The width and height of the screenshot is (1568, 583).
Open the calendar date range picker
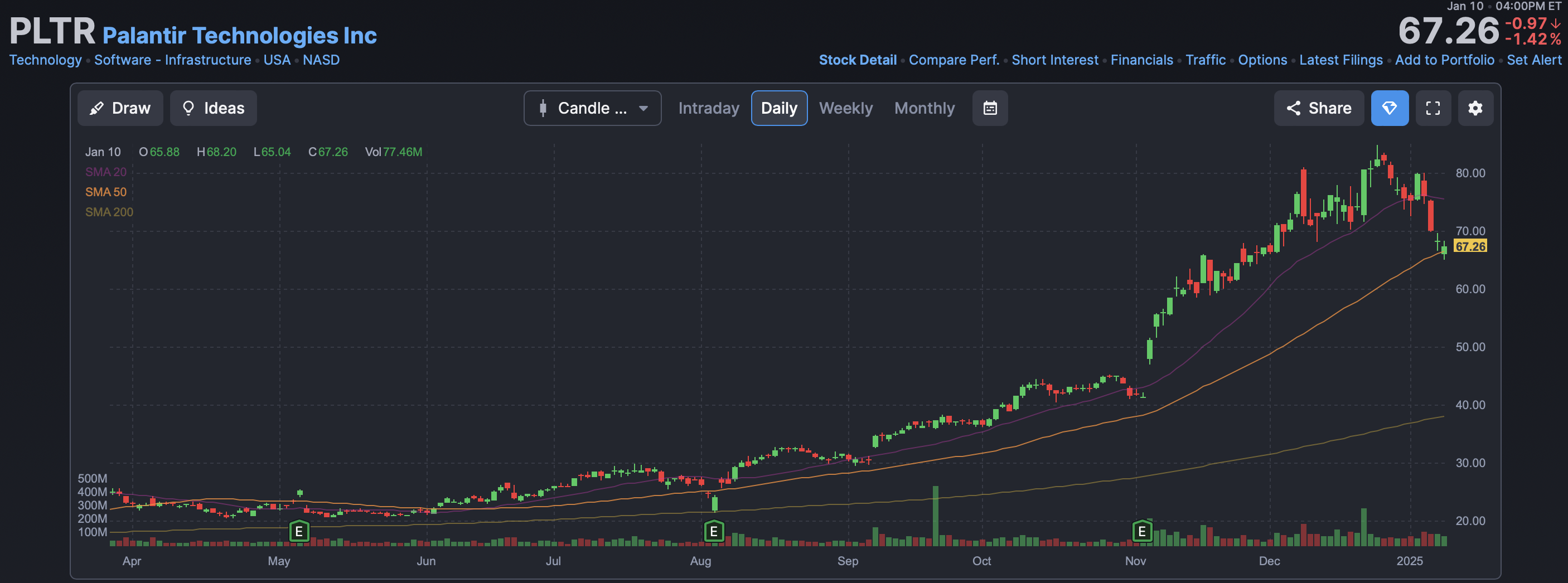click(x=990, y=108)
